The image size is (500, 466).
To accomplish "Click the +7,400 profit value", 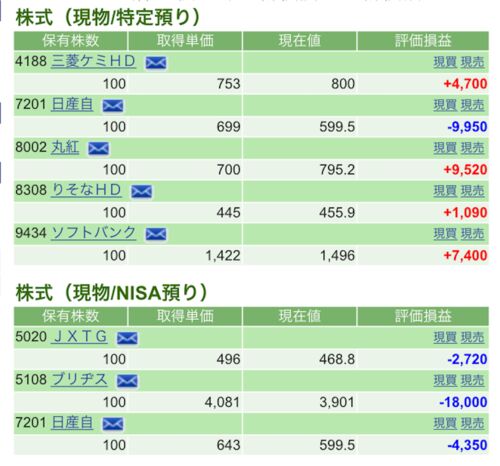I will 465,255.
